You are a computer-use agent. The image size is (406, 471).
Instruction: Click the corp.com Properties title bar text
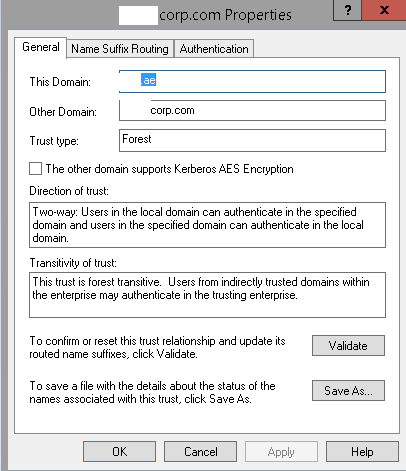pyautogui.click(x=225, y=15)
